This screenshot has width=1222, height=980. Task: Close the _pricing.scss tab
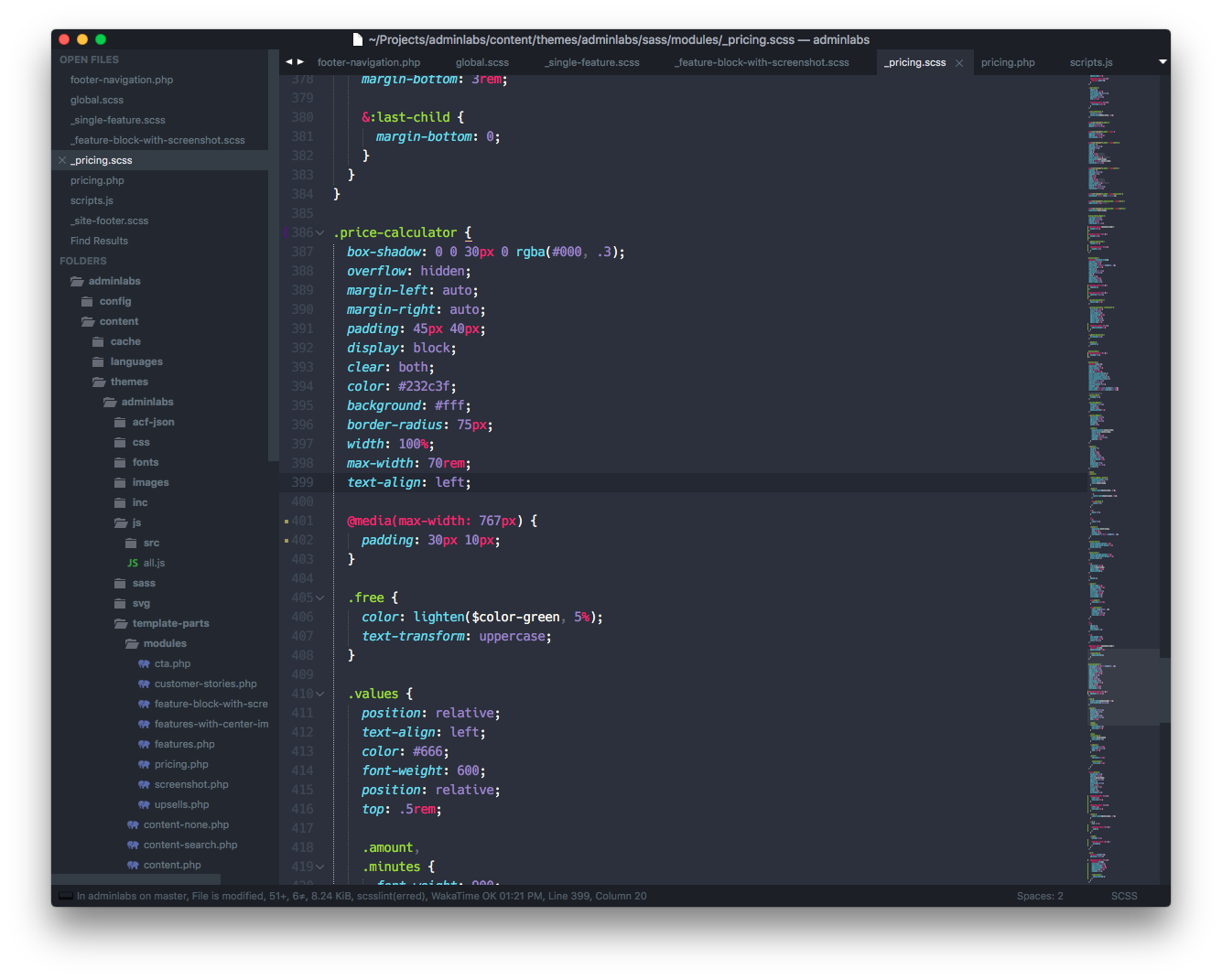pyautogui.click(x=959, y=63)
